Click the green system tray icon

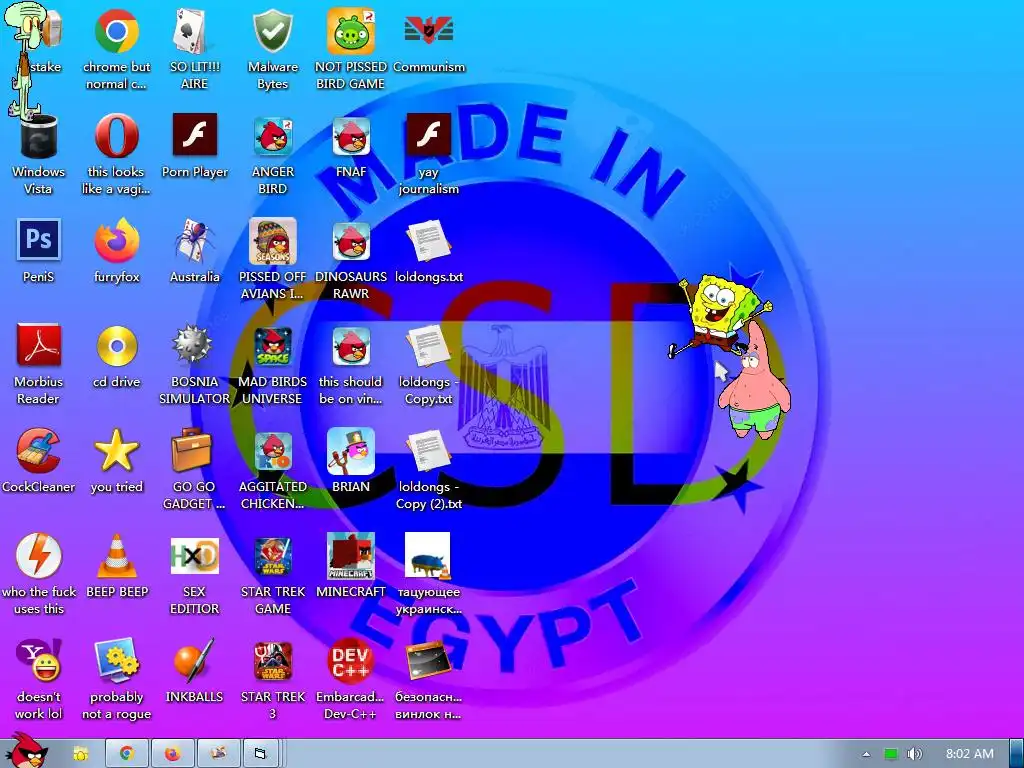[891, 754]
